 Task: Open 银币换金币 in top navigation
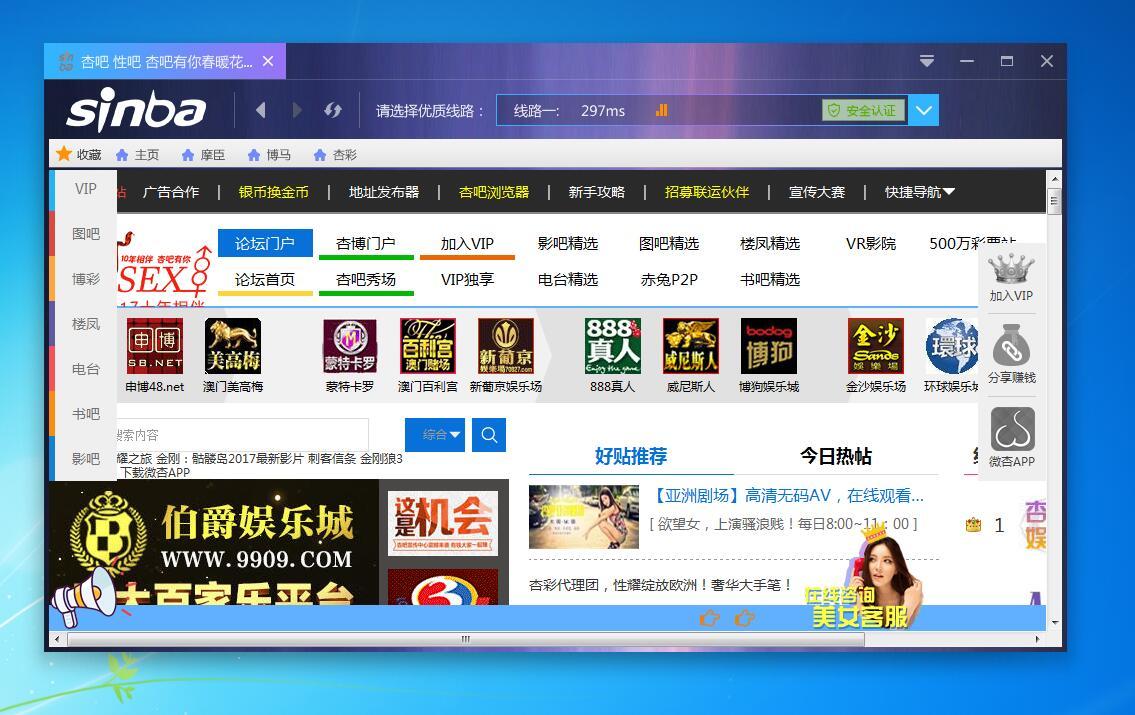[x=274, y=192]
